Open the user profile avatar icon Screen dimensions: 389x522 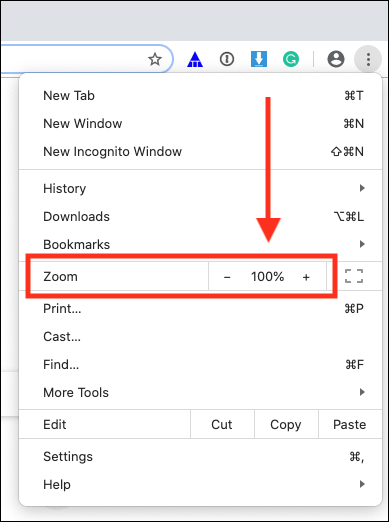(336, 59)
